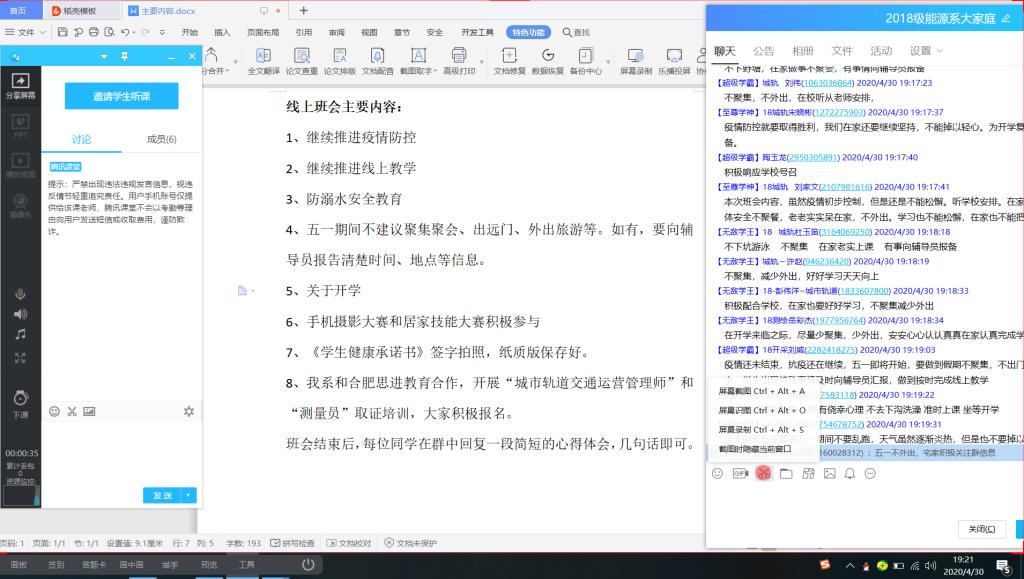Toggle 拼写检查 in the status bar

(293, 543)
